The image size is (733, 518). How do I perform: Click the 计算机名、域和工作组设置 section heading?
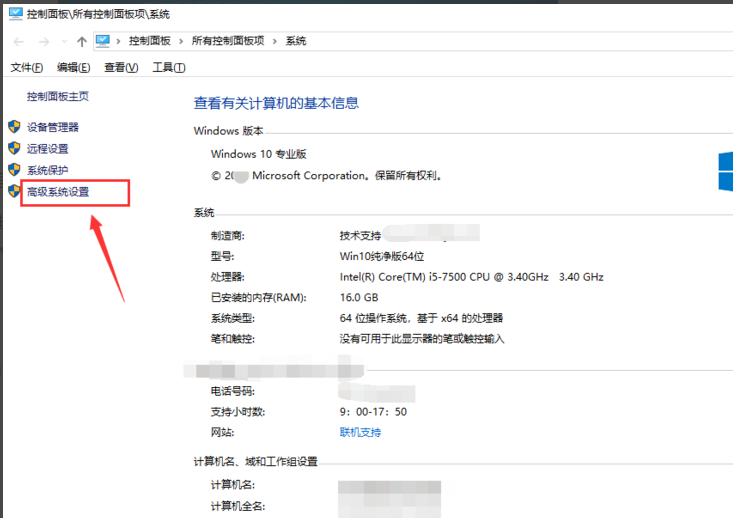point(256,462)
